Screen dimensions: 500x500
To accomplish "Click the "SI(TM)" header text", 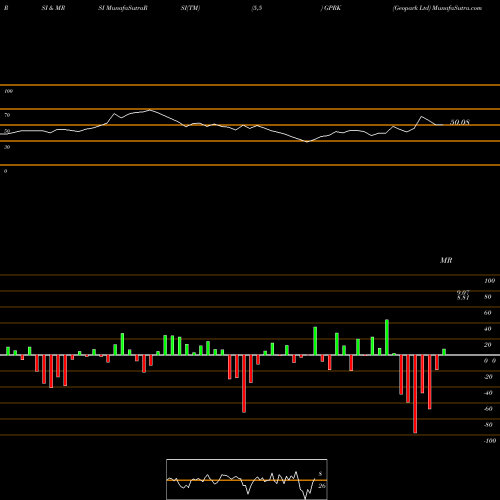I will pos(190,8).
